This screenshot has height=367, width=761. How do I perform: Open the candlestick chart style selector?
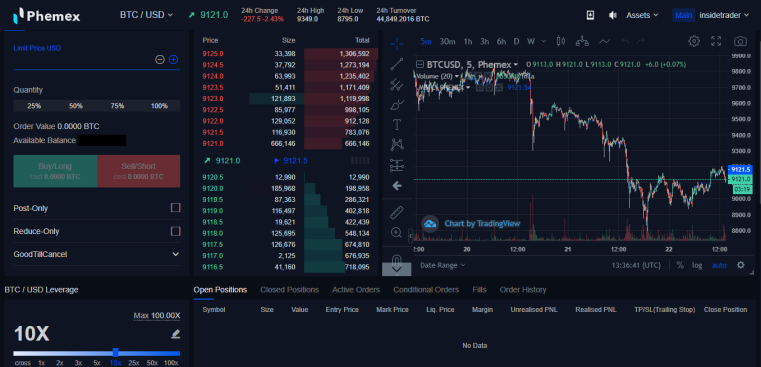point(561,41)
